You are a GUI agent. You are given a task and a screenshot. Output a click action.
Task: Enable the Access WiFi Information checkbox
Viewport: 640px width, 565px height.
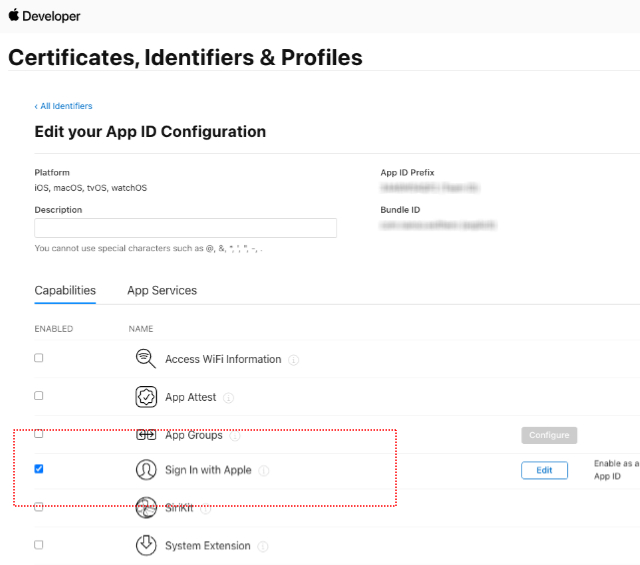click(x=39, y=358)
